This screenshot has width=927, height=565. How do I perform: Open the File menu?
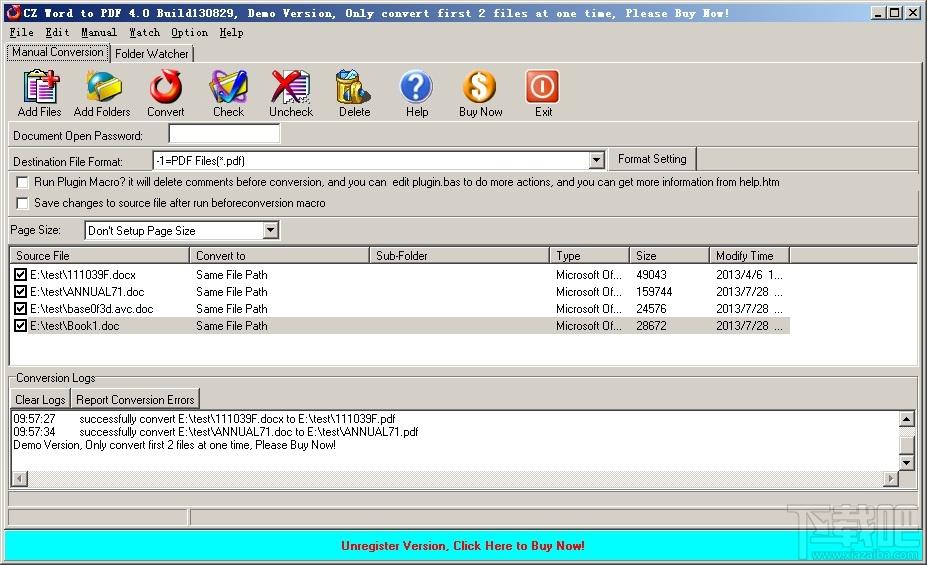point(21,33)
